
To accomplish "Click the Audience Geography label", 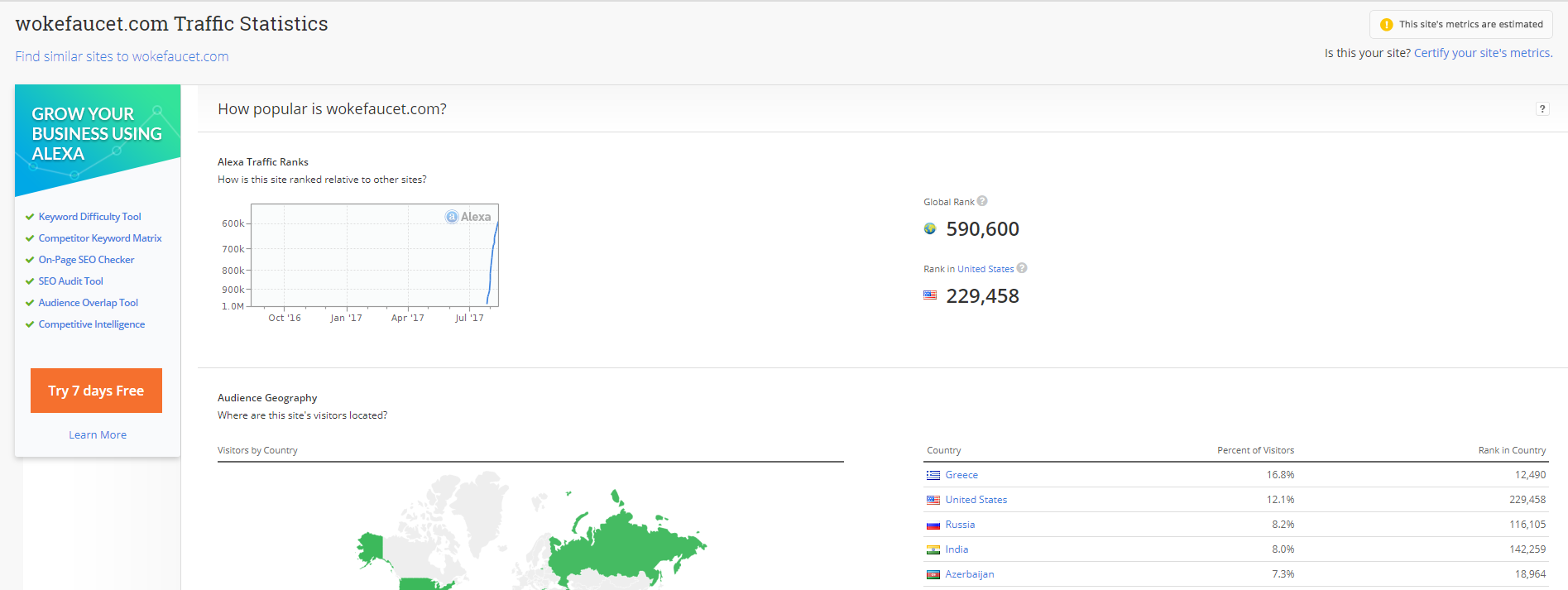I will pos(267,398).
